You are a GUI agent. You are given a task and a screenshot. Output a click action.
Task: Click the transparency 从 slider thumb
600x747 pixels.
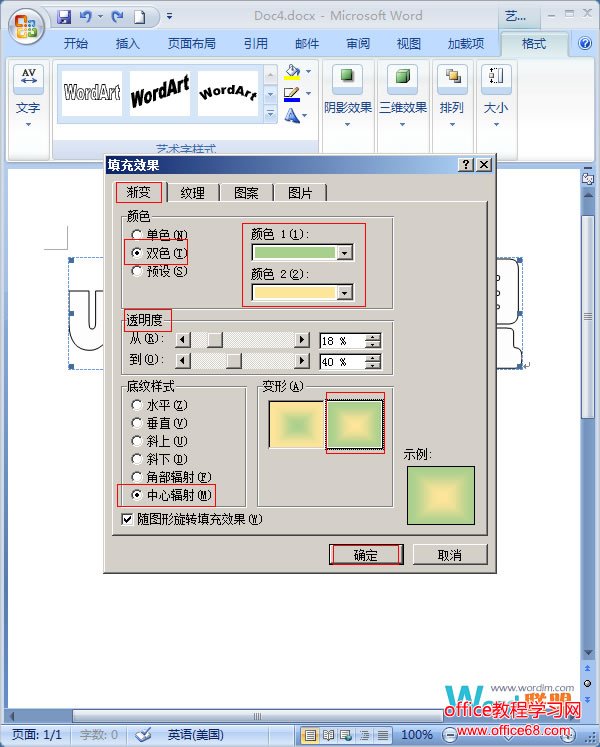(x=215, y=340)
